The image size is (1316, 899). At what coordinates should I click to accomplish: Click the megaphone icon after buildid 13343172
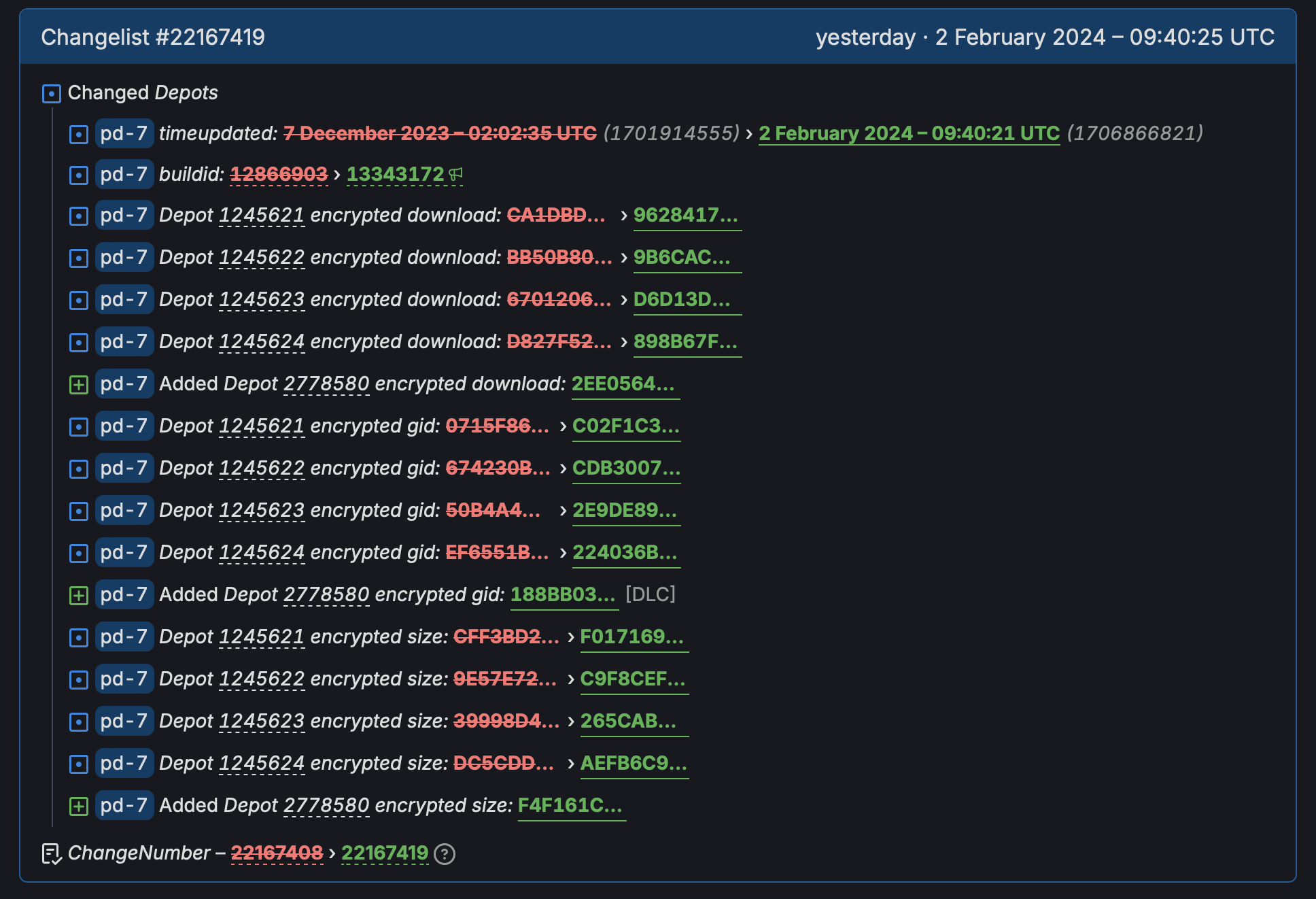[x=456, y=175]
